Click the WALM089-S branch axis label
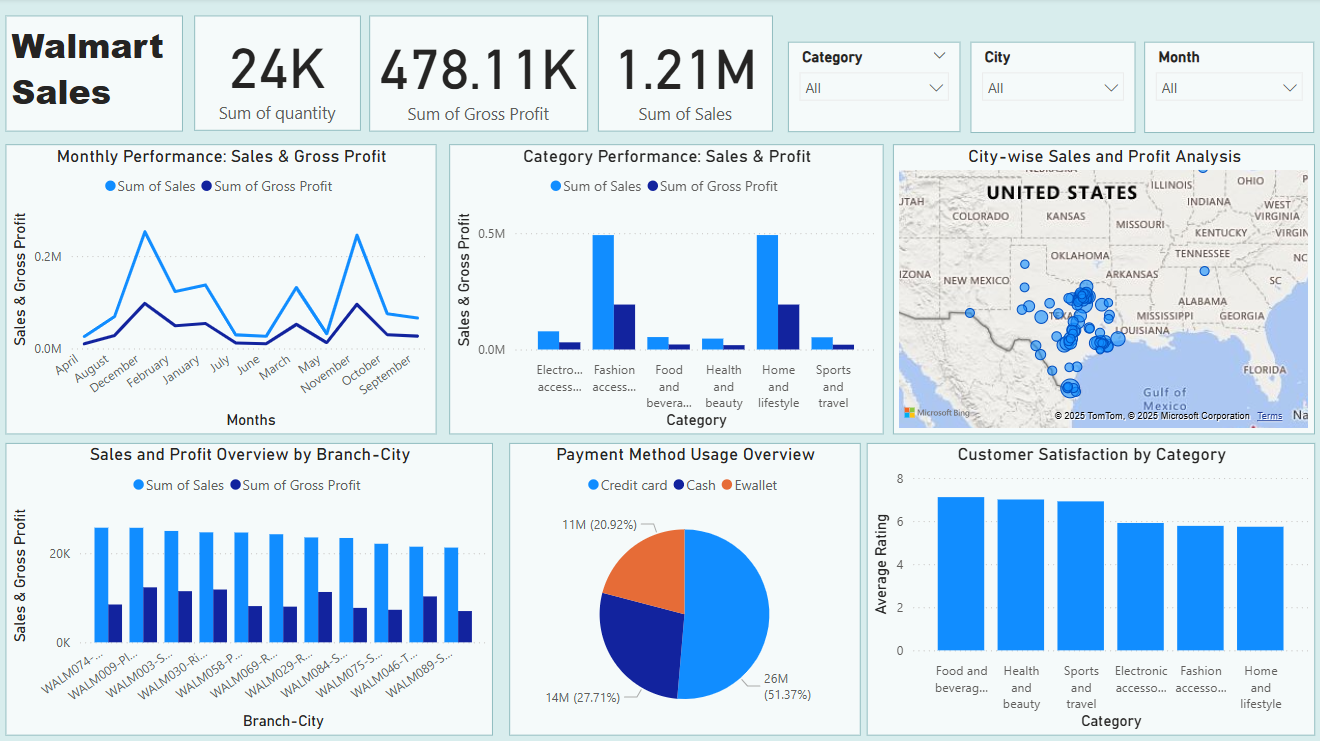 point(420,674)
